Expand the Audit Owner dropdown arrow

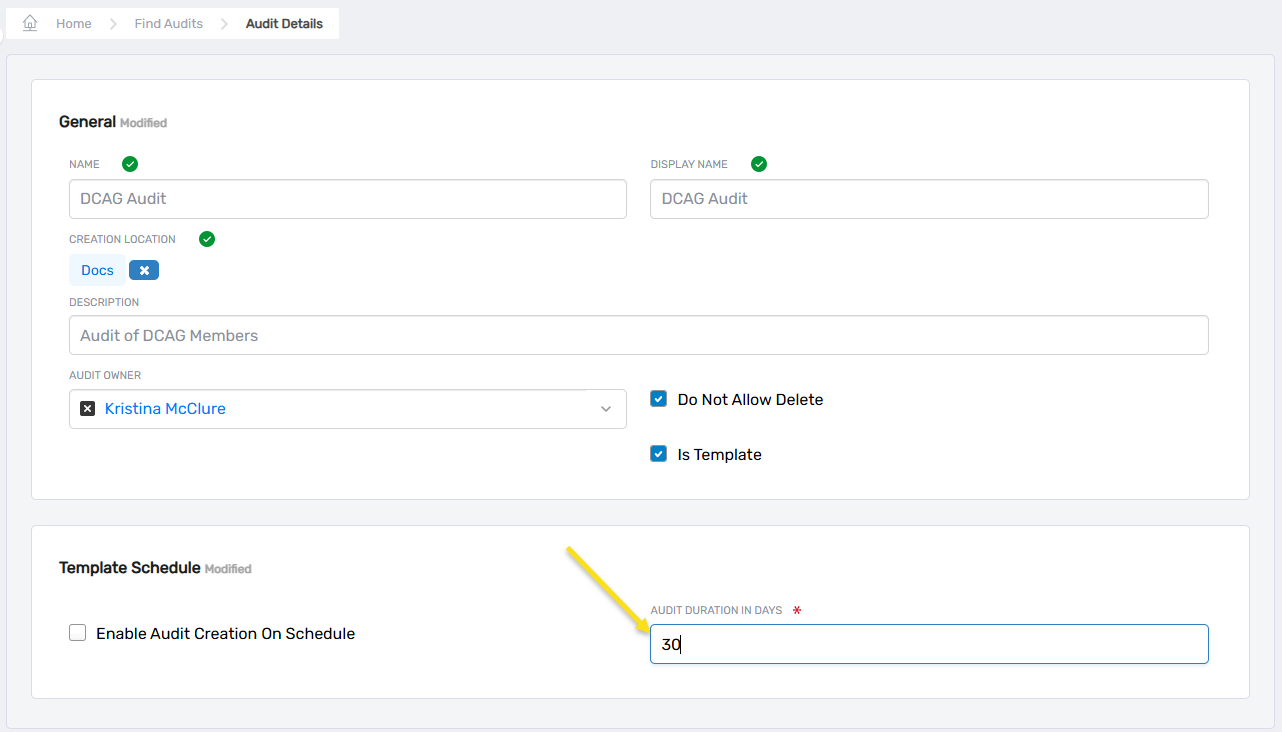pyautogui.click(x=605, y=409)
